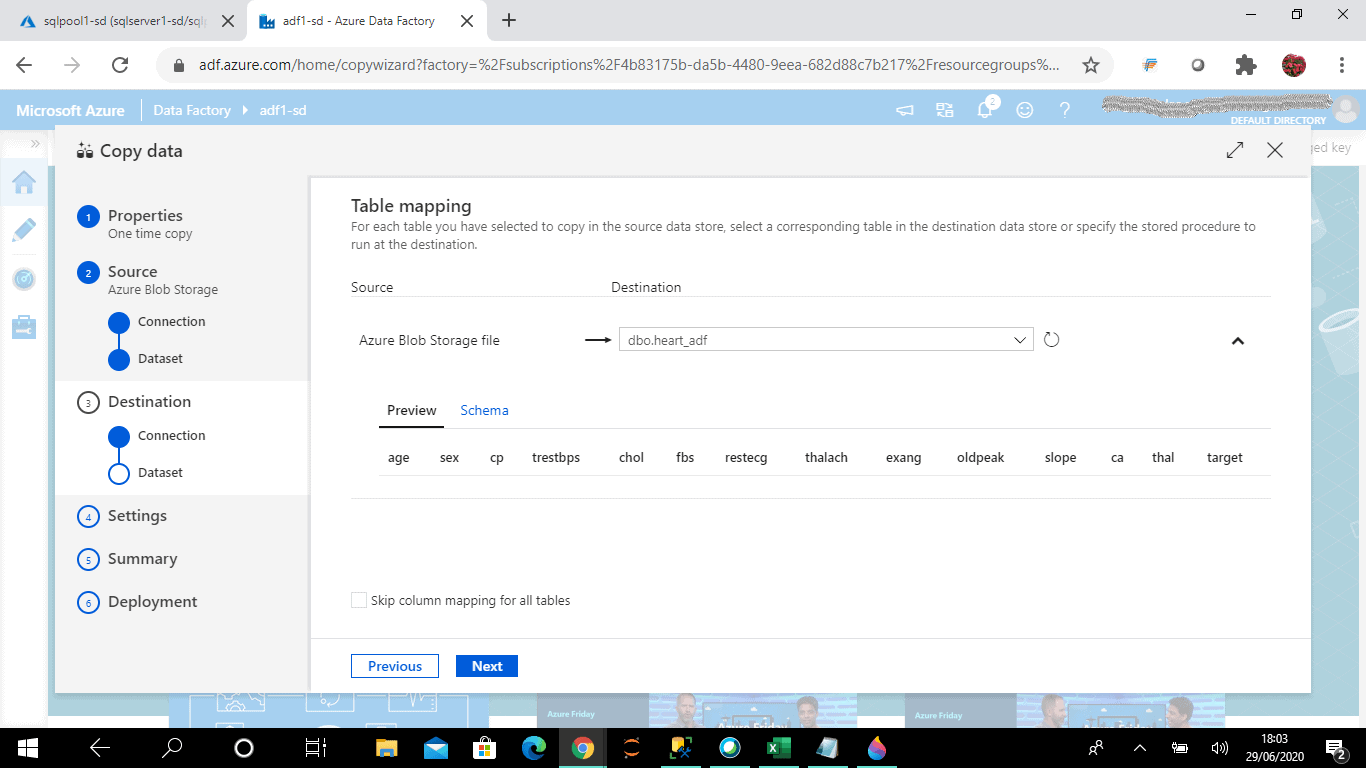
Task: Click the Data Factory breadcrumb
Action: 192,110
